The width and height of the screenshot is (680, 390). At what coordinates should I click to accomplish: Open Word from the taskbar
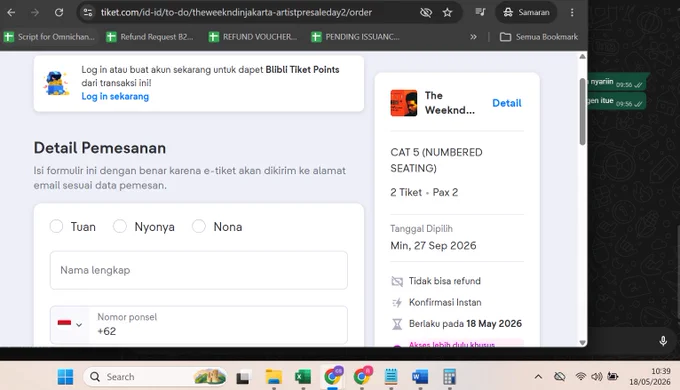click(420, 377)
